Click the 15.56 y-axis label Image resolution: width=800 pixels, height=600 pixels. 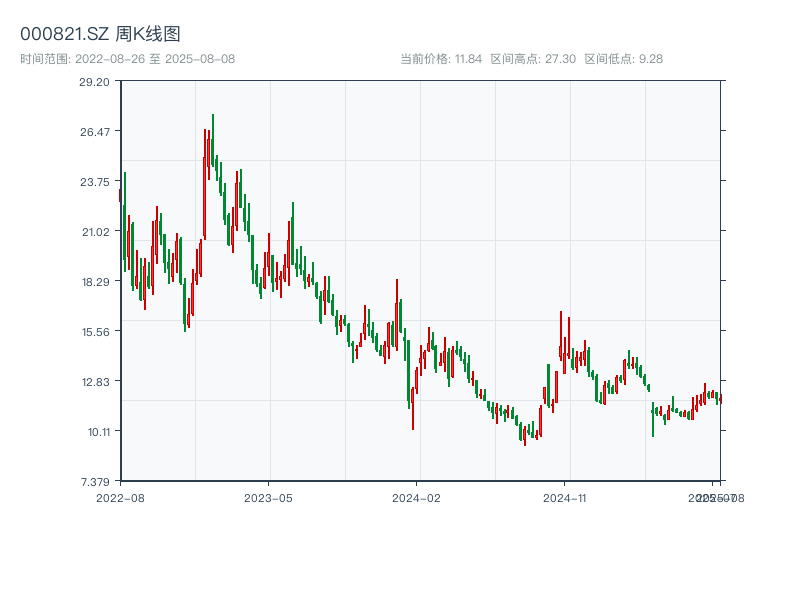pos(96,331)
